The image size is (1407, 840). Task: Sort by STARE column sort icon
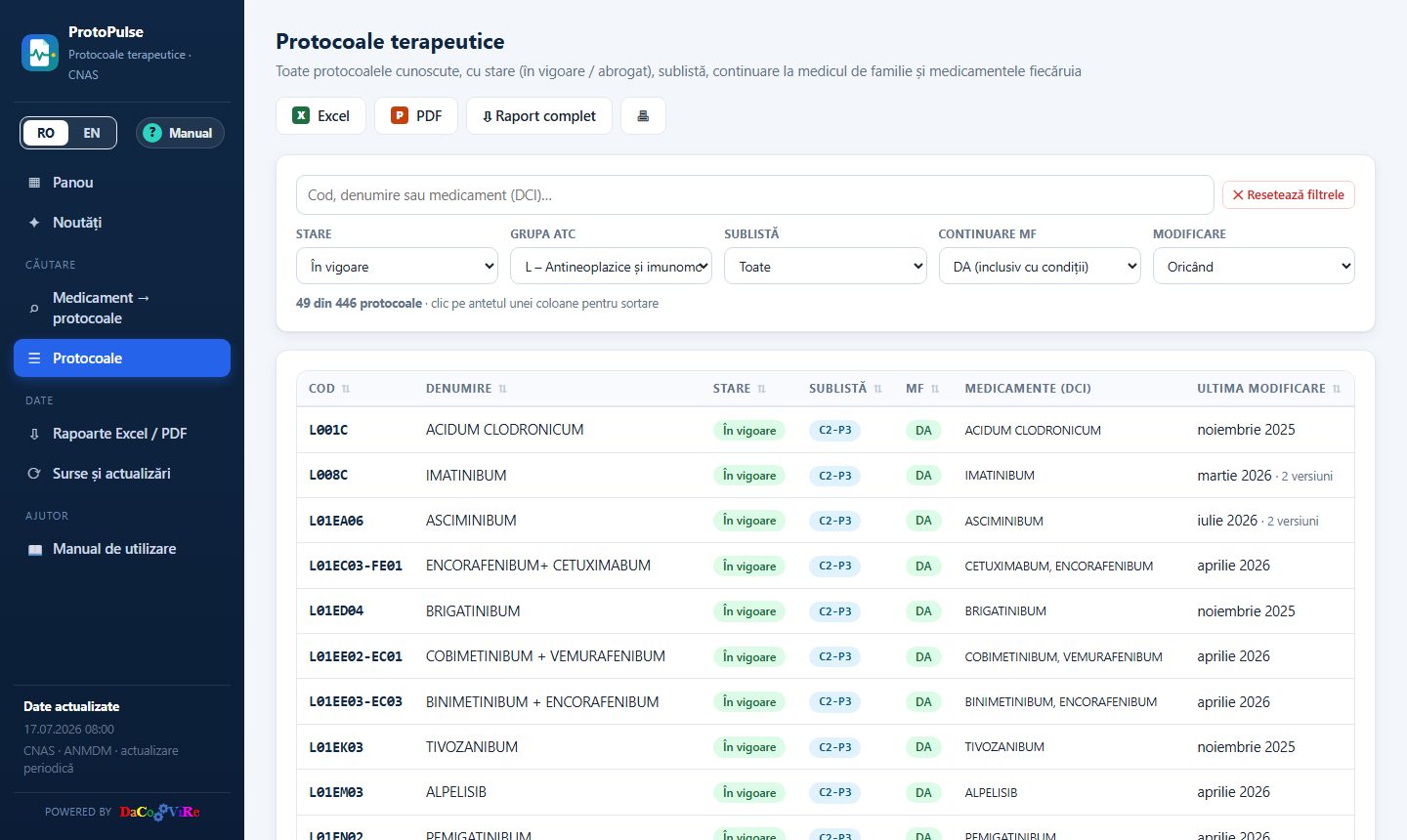[762, 389]
